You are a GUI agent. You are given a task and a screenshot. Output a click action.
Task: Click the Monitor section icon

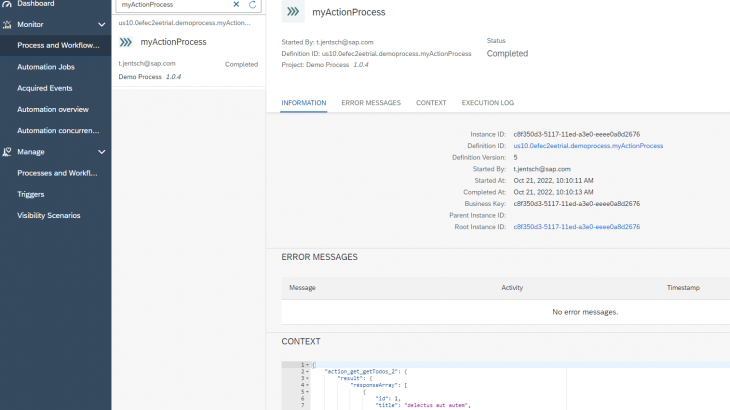[7, 24]
